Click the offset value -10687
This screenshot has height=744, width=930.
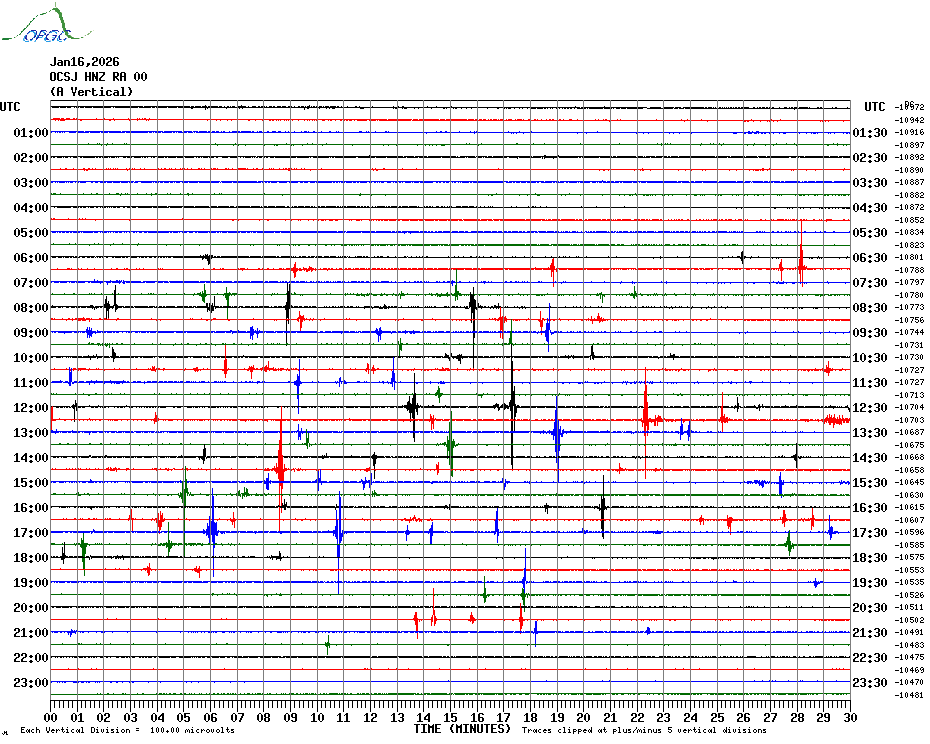[909, 433]
